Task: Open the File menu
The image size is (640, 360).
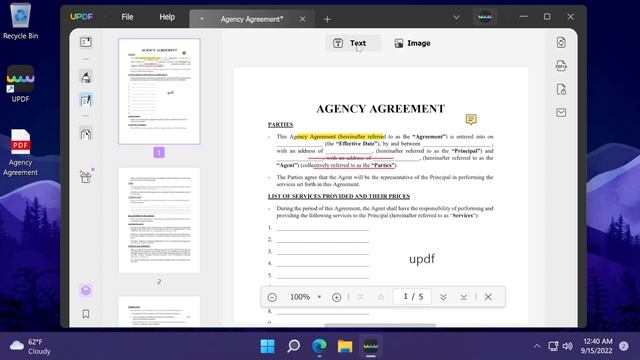Action: click(x=127, y=17)
